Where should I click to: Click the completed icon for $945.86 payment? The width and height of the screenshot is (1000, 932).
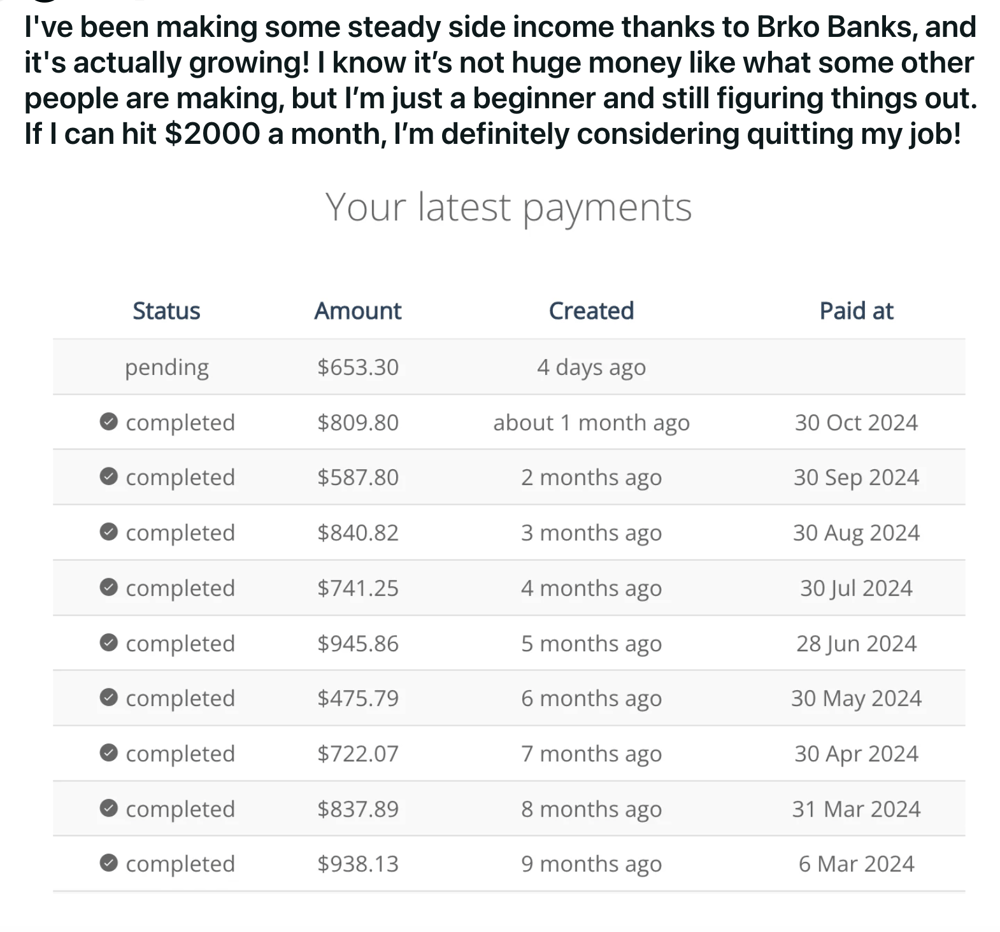109,643
